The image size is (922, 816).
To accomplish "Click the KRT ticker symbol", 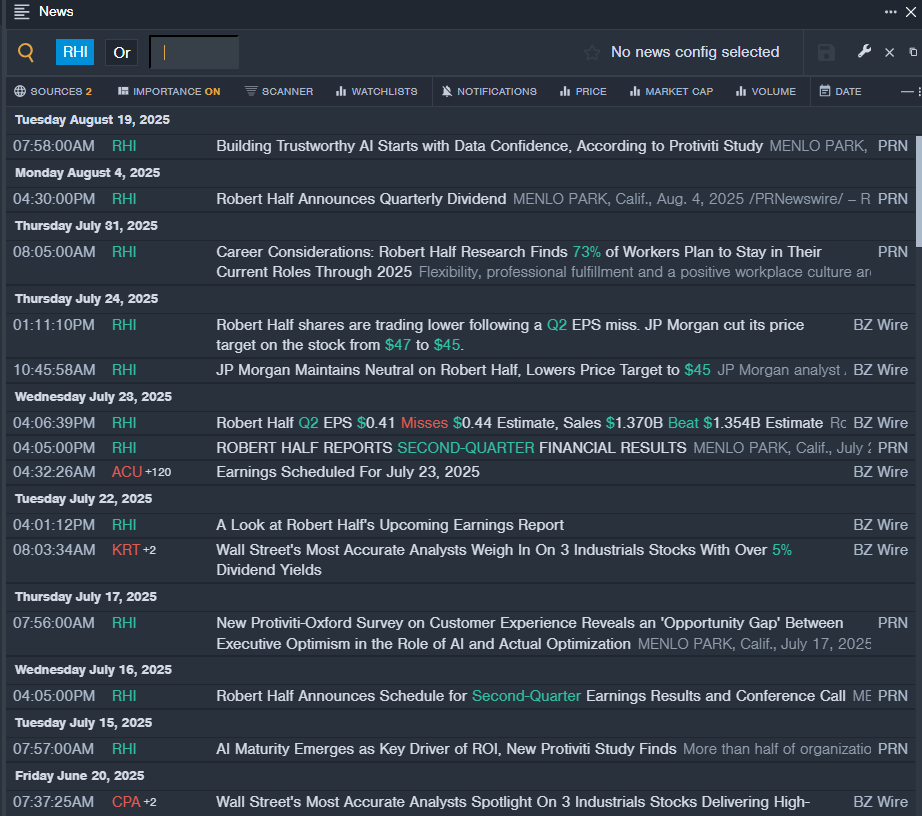I will [126, 550].
